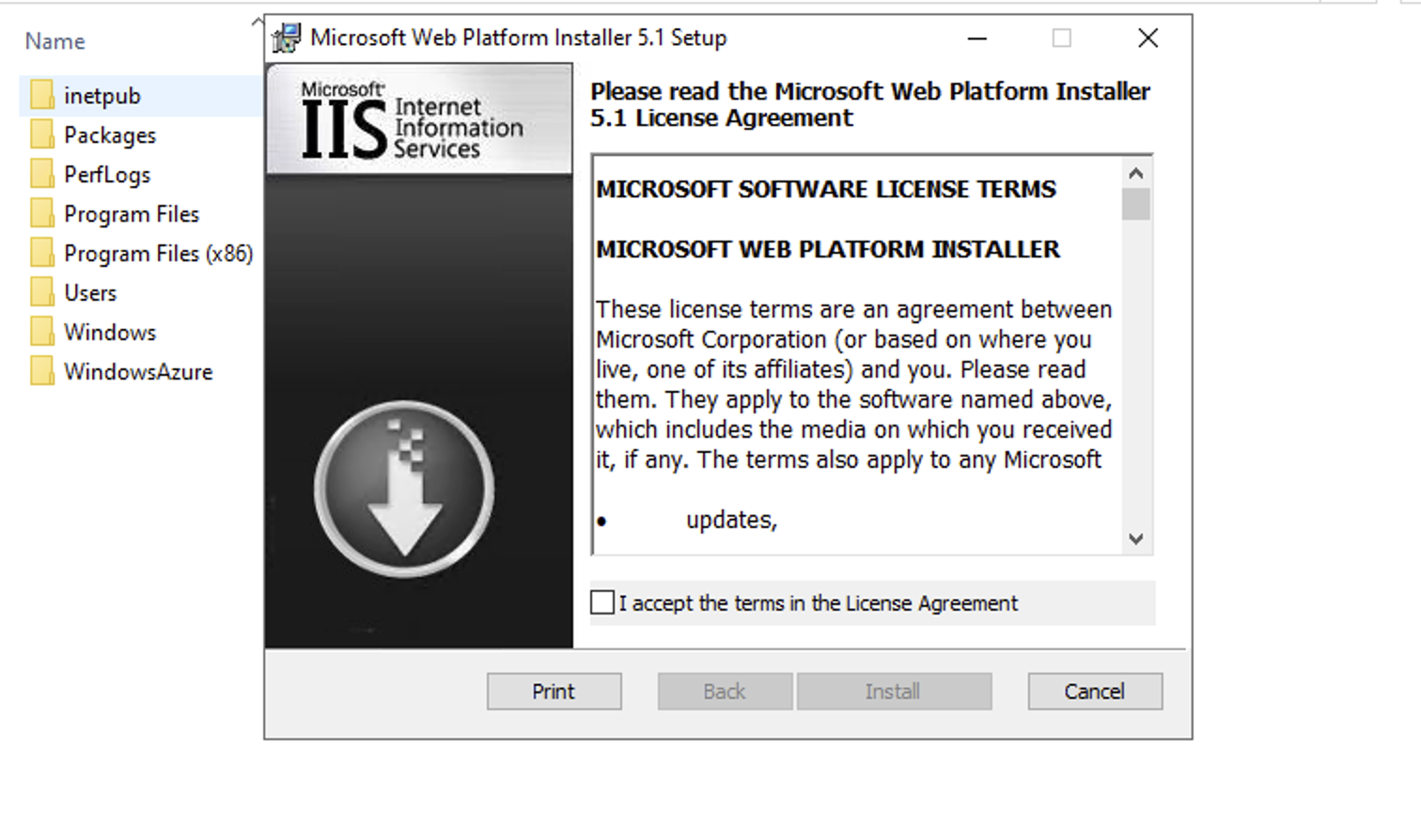Click the 'updates,' bullet text

(x=731, y=520)
